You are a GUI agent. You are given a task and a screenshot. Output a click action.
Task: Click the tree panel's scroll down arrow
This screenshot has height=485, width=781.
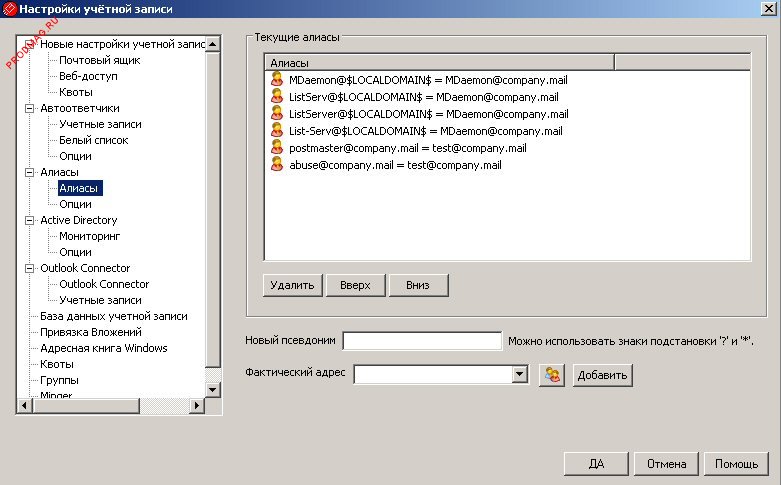pos(212,389)
